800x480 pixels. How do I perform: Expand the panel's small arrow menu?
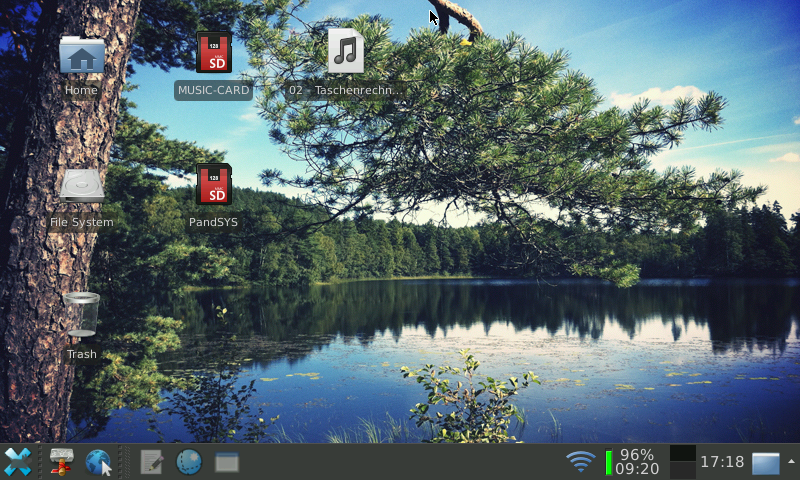coord(791,461)
